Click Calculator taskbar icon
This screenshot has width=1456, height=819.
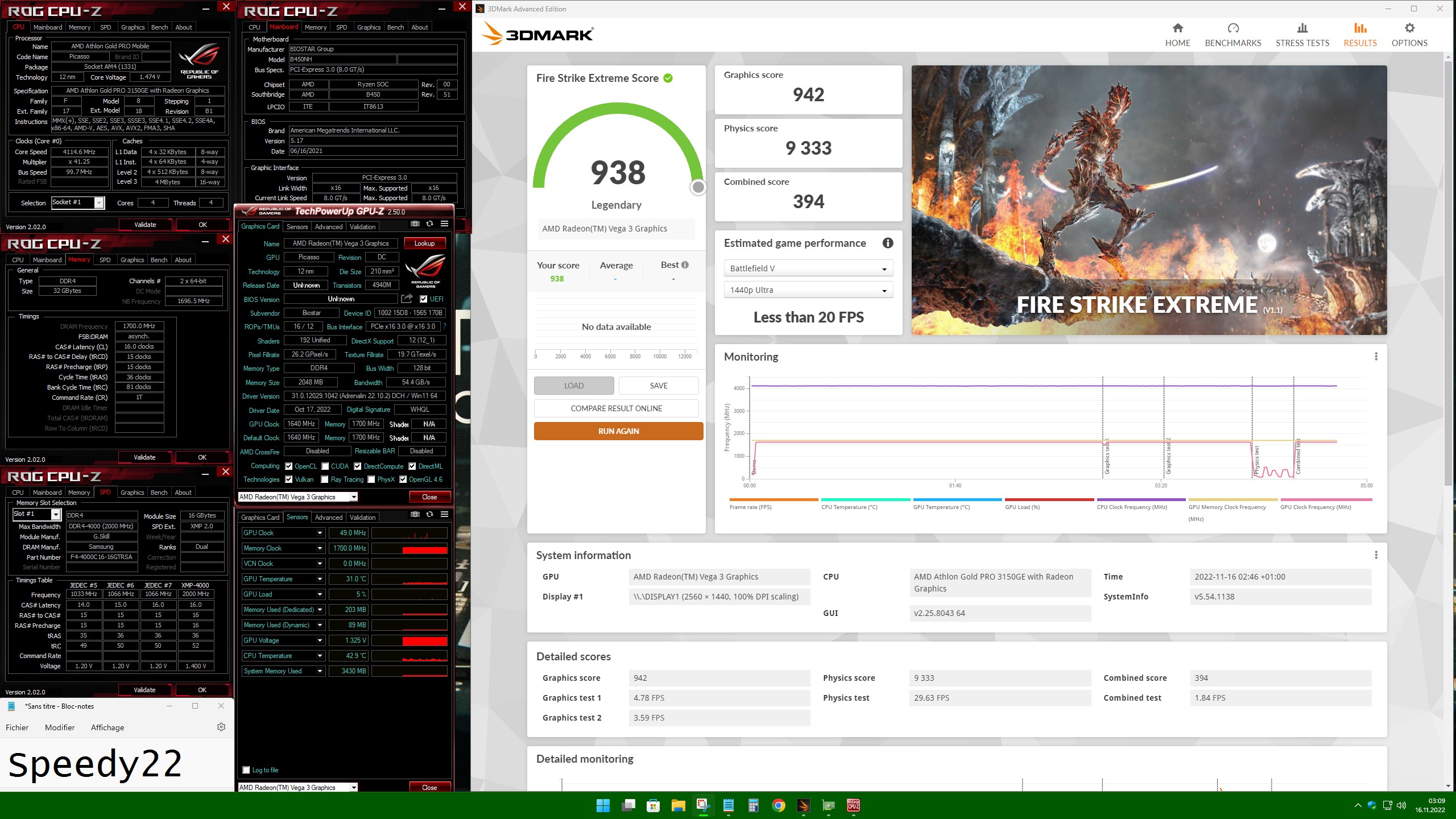tap(754, 805)
